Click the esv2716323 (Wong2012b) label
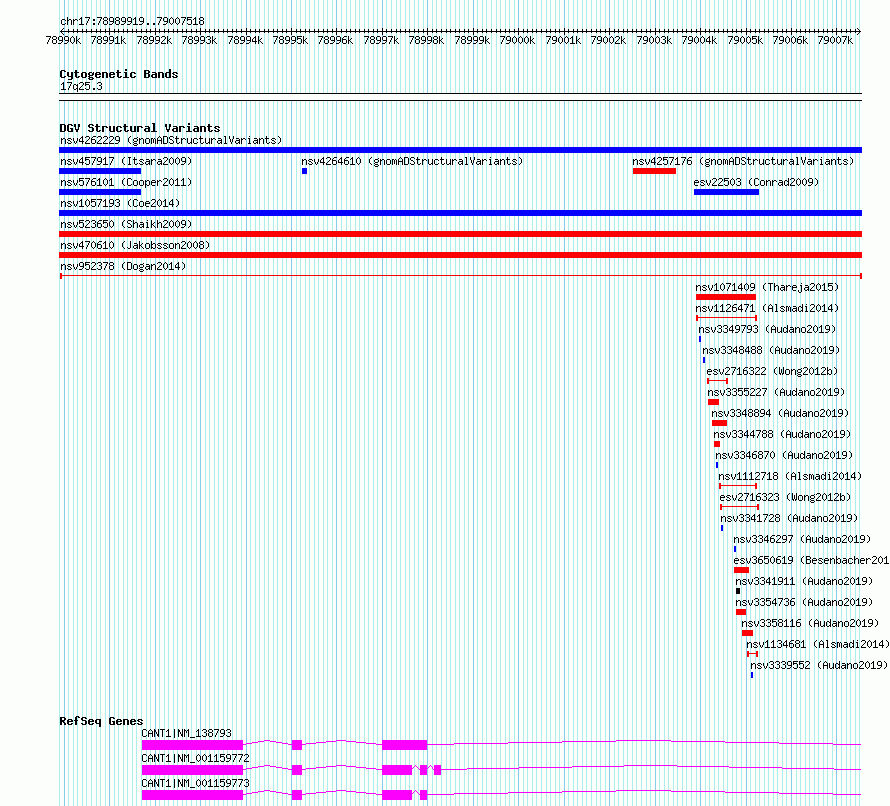Viewport: 890px width, 806px height. [x=786, y=497]
